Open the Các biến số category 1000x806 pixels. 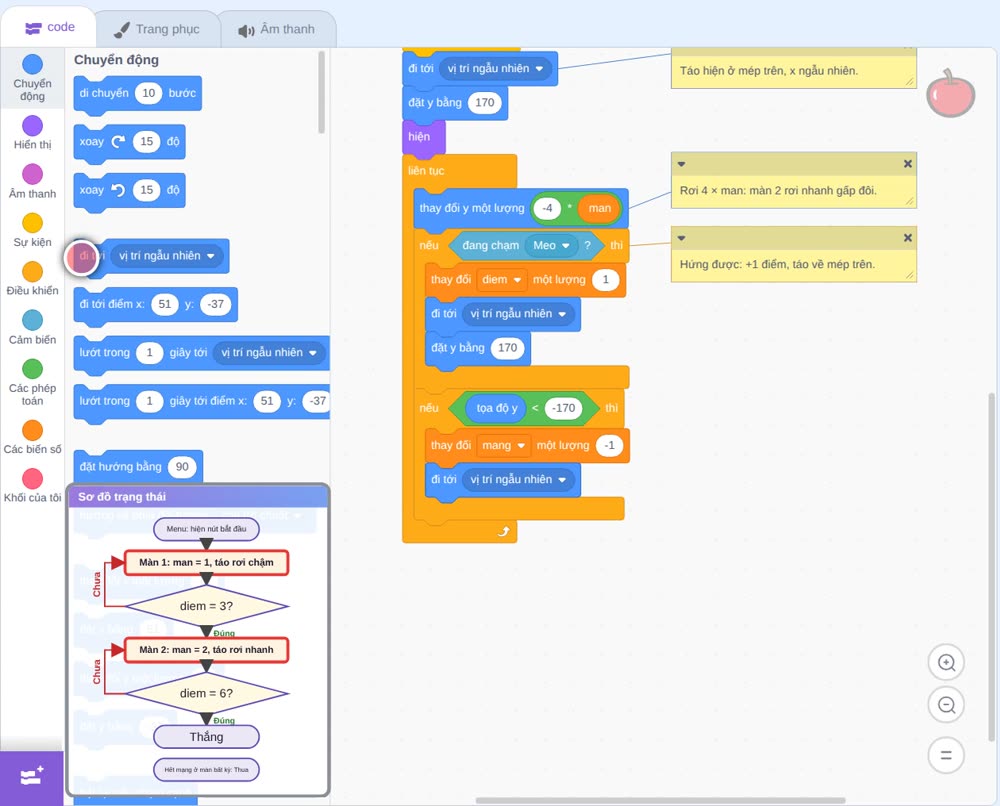coord(33,437)
